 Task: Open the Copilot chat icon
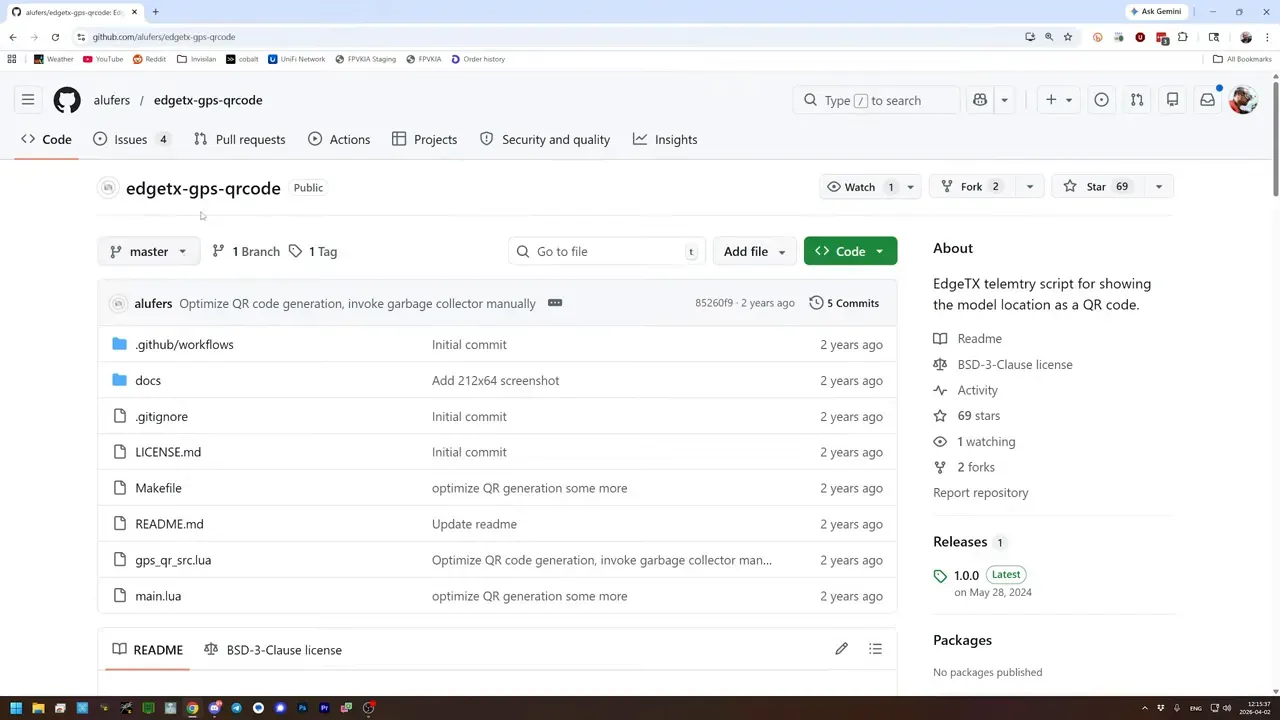click(x=980, y=100)
